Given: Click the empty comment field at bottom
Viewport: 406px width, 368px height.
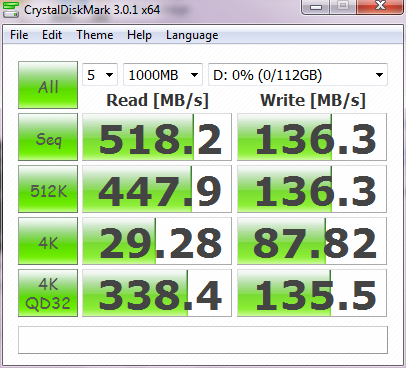Looking at the screenshot, I should pyautogui.click(x=203, y=340).
